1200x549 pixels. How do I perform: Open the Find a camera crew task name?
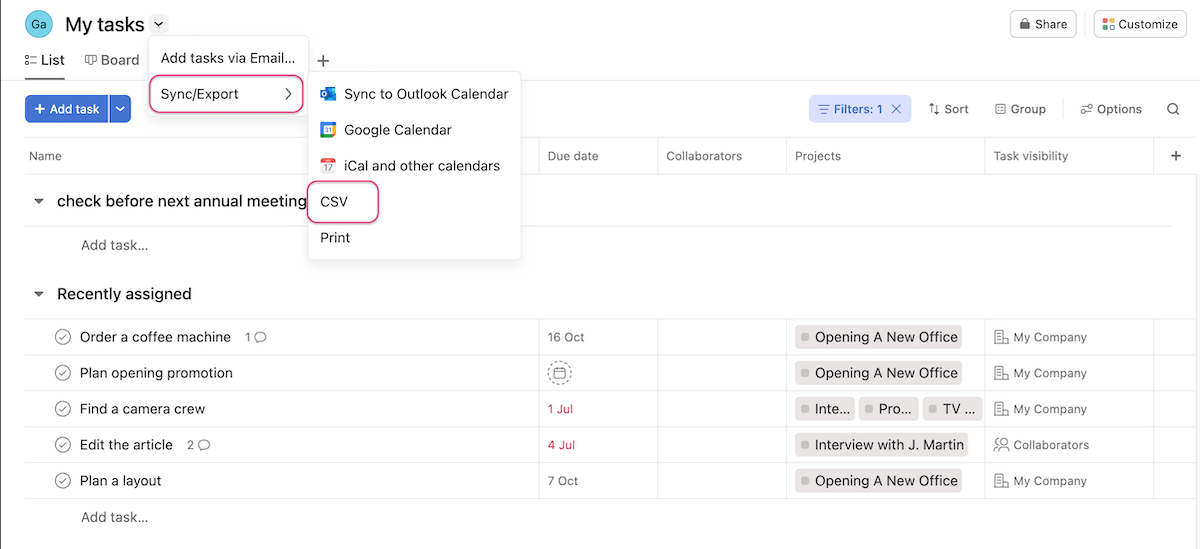tap(142, 409)
